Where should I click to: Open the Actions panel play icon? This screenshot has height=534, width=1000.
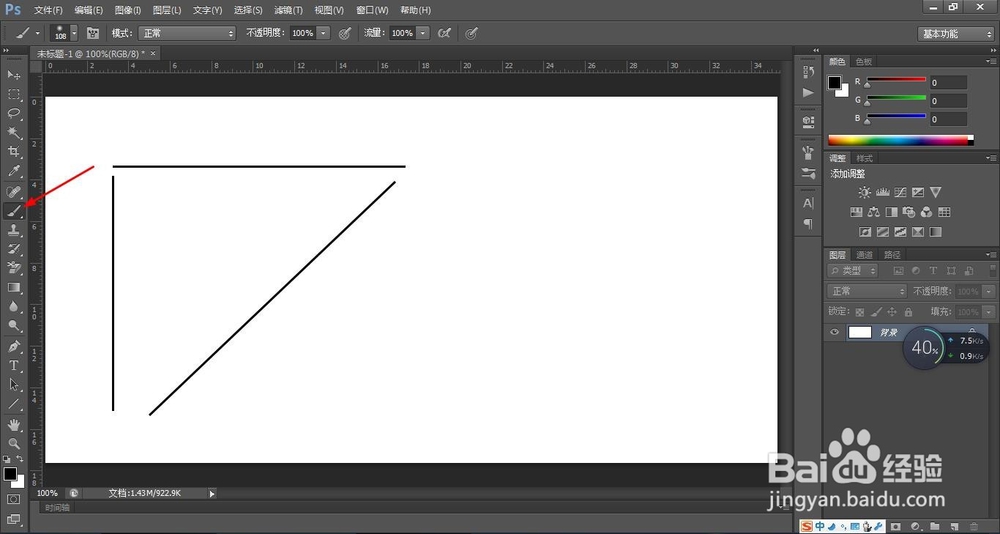coord(808,93)
